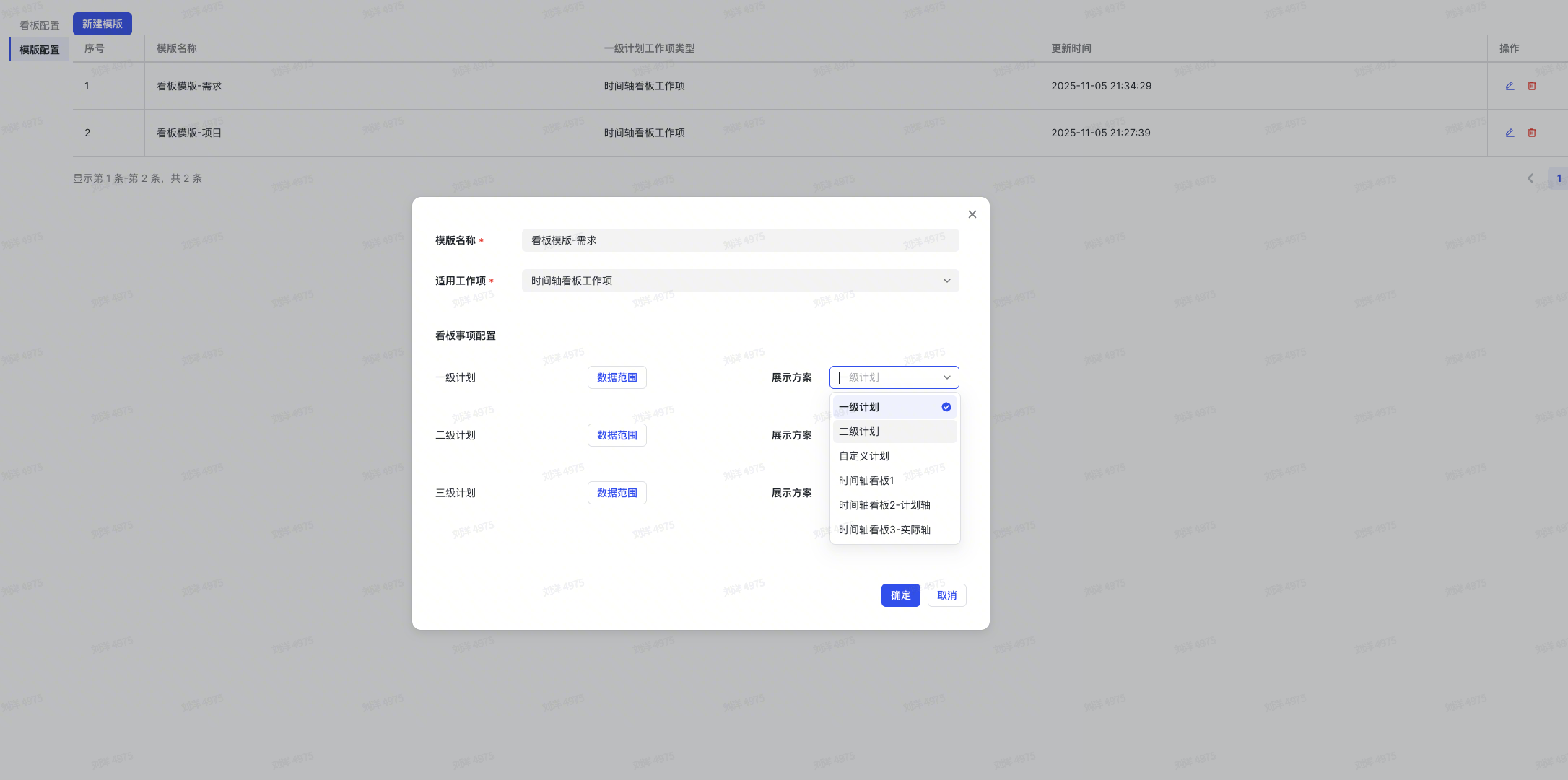Choose 时间轴看板3-实际轴 option
The height and width of the screenshot is (780, 1568).
[x=895, y=530]
